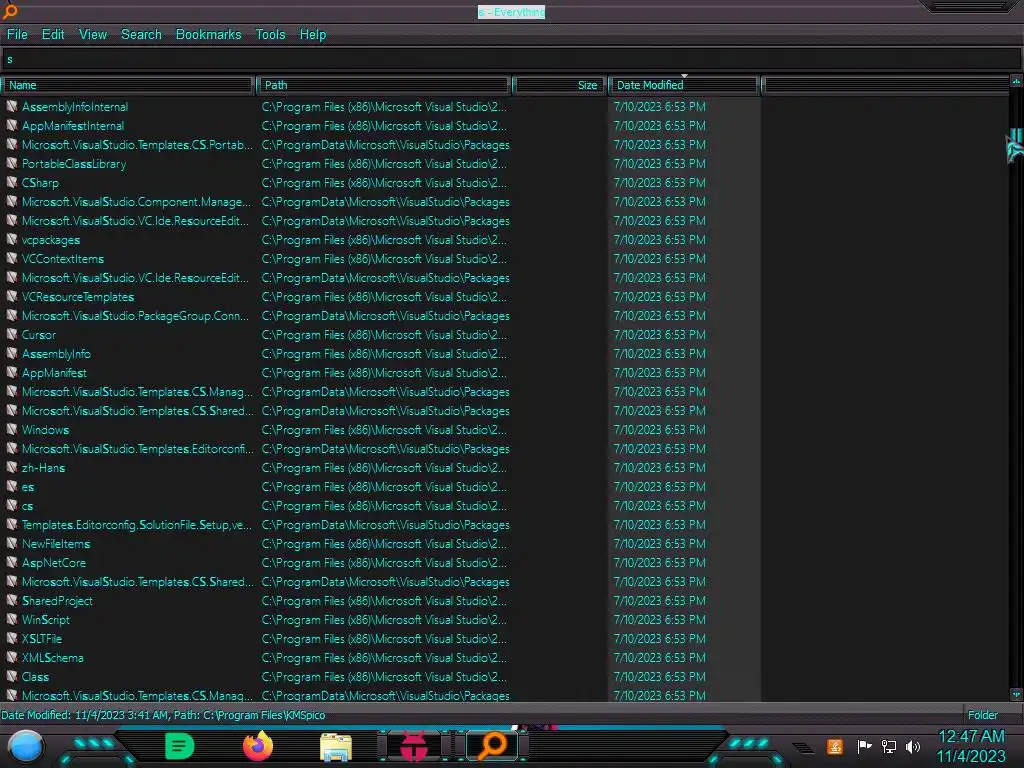Open the Tools menu
1024x768 pixels.
click(270, 35)
